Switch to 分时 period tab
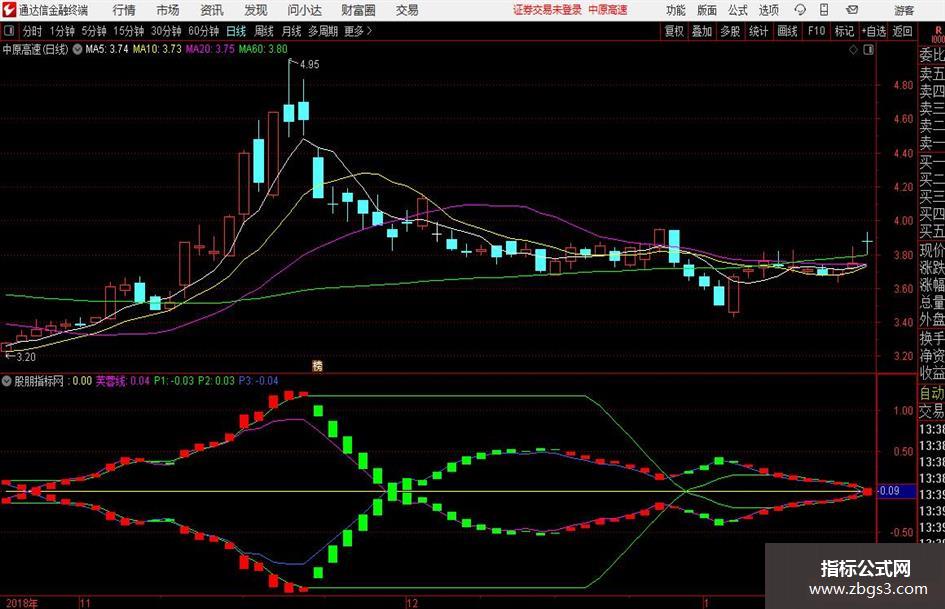 [x=32, y=31]
